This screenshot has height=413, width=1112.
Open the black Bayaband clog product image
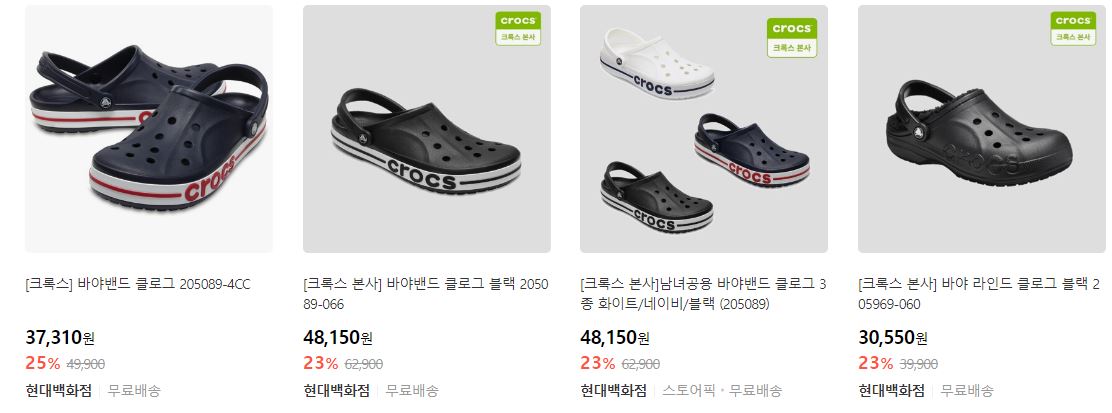(x=427, y=128)
